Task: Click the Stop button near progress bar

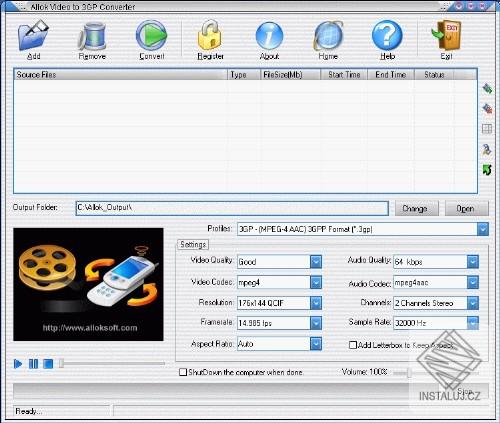Action: coord(465,391)
